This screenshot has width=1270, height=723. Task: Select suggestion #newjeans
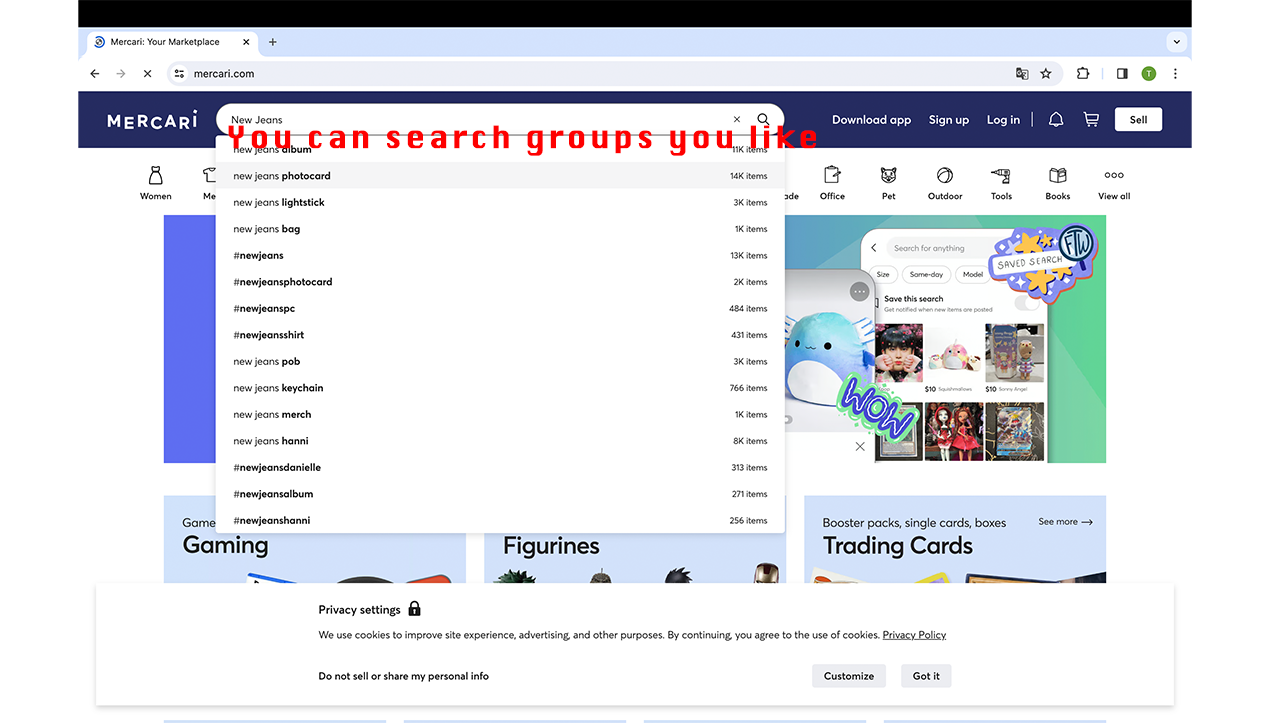click(500, 255)
